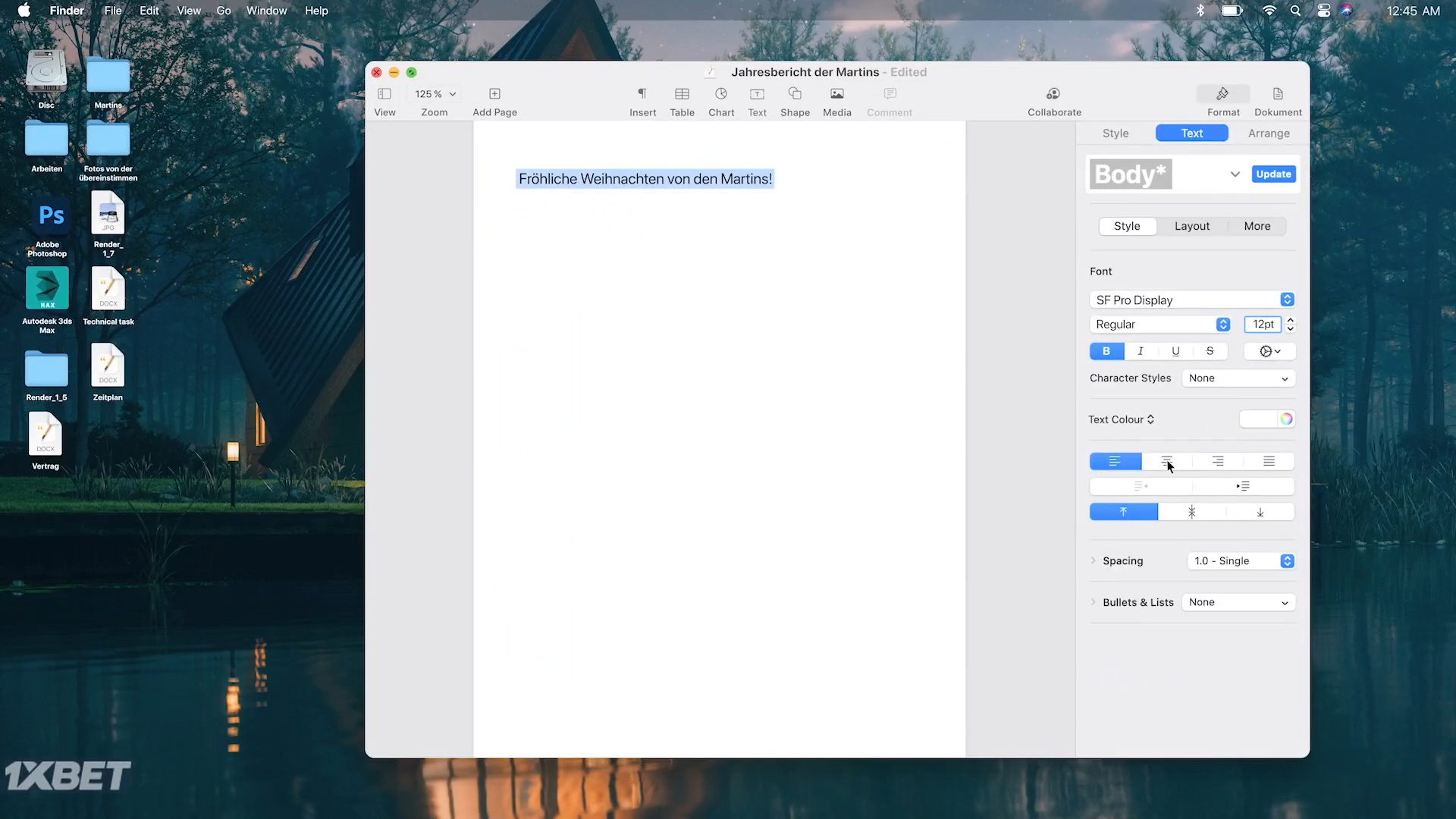
Task: Click the Table toolbar icon
Action: (682, 94)
